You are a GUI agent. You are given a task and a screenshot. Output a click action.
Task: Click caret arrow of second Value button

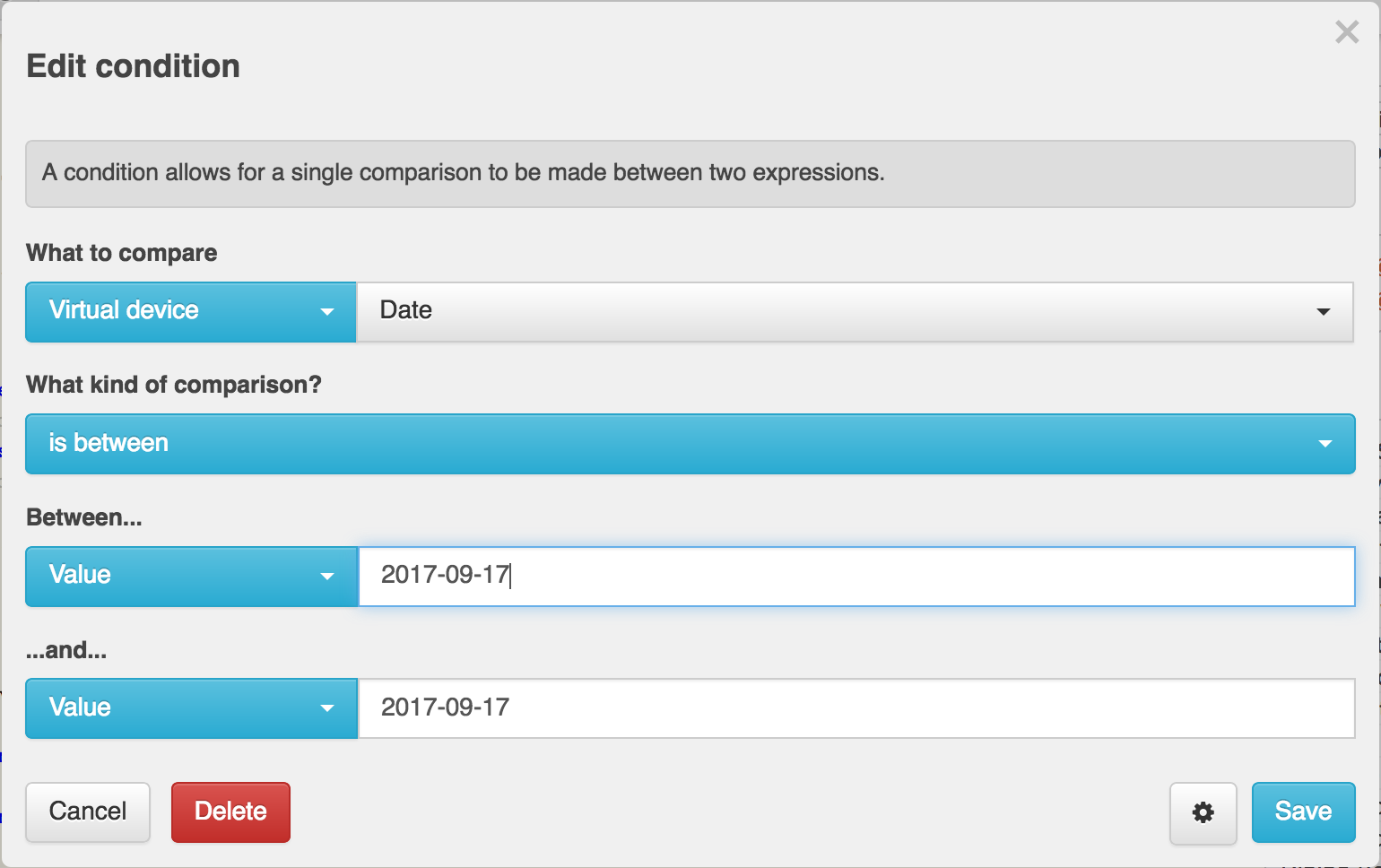(x=327, y=708)
